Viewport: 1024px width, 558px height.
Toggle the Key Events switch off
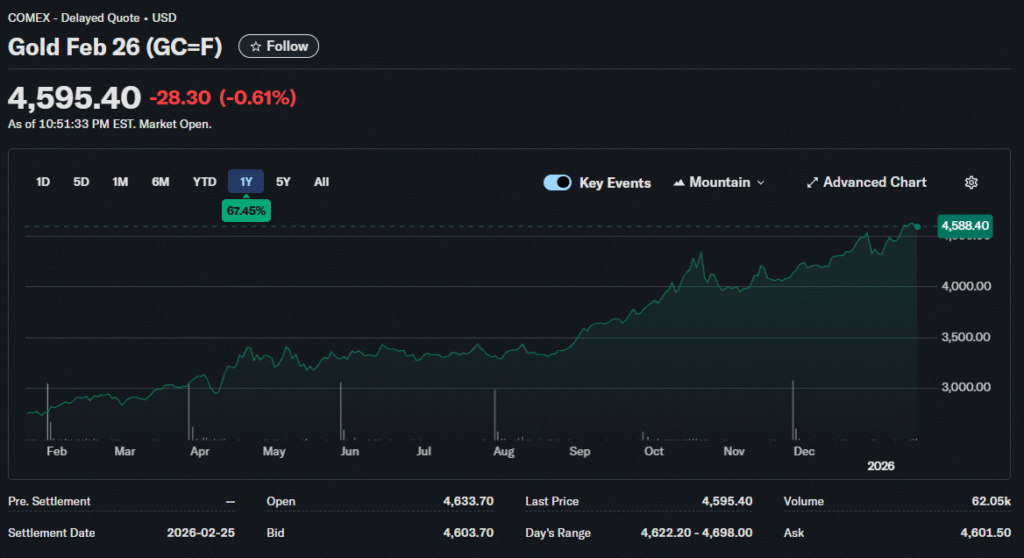click(x=557, y=182)
